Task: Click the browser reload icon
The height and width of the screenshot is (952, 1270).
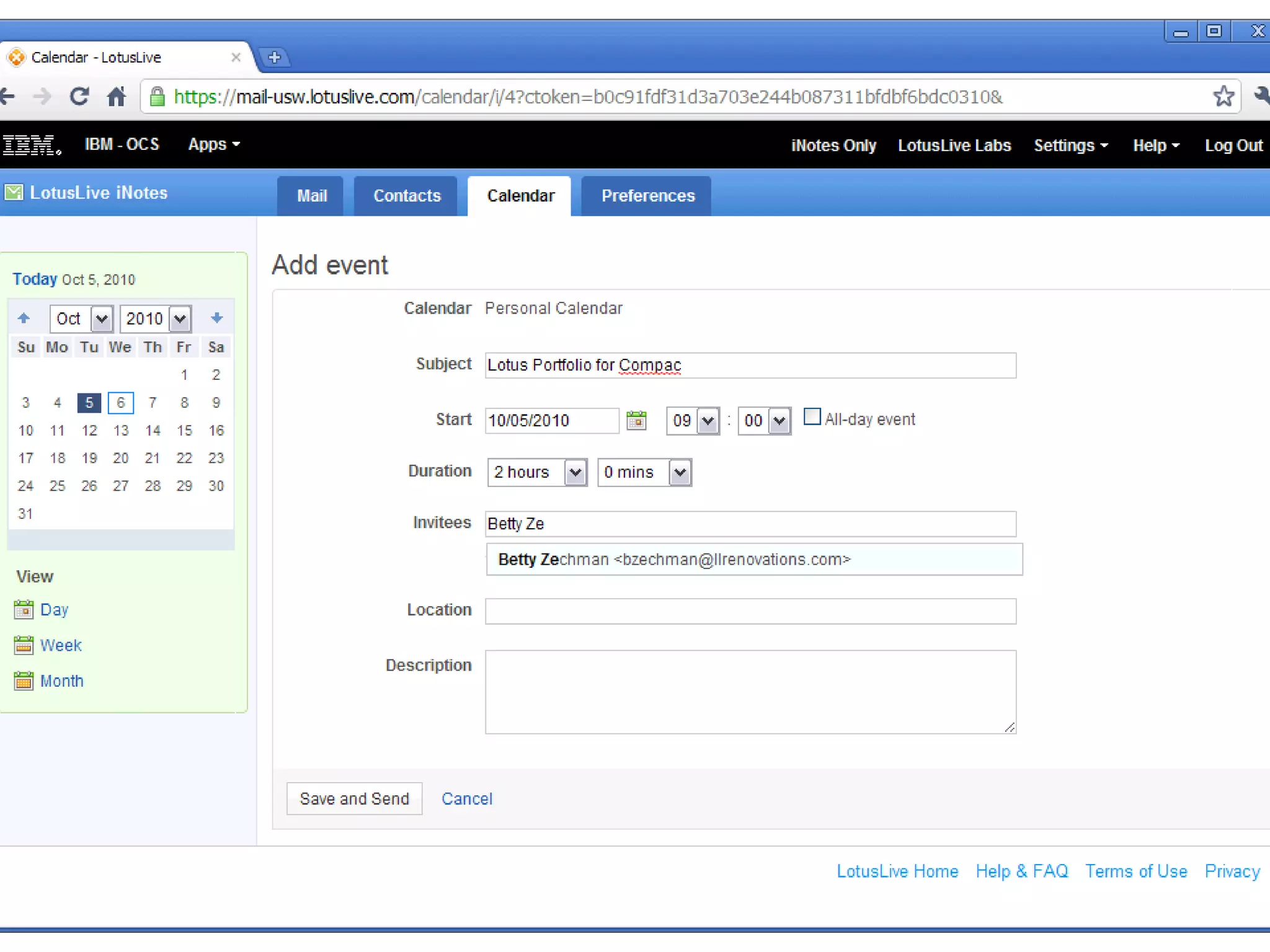Action: pyautogui.click(x=79, y=97)
